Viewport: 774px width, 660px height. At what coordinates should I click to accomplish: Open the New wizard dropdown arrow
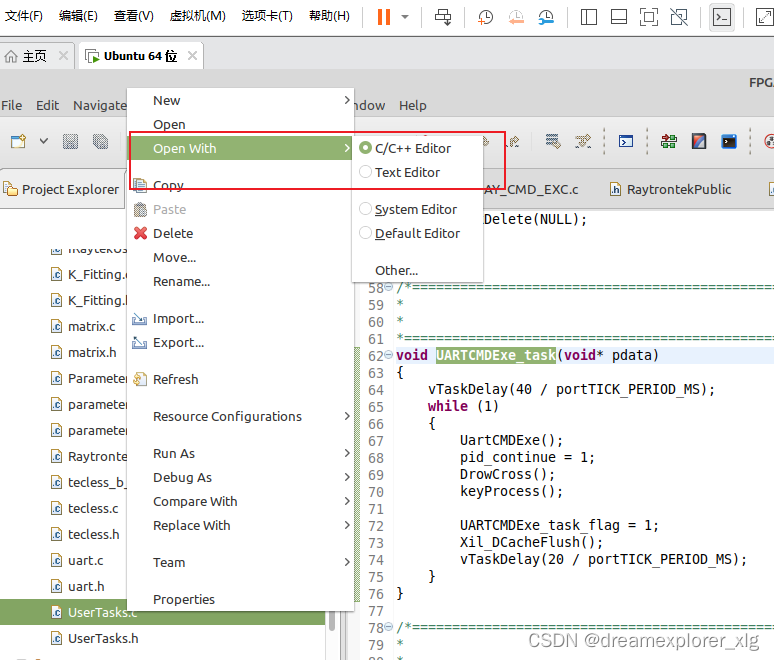point(44,142)
